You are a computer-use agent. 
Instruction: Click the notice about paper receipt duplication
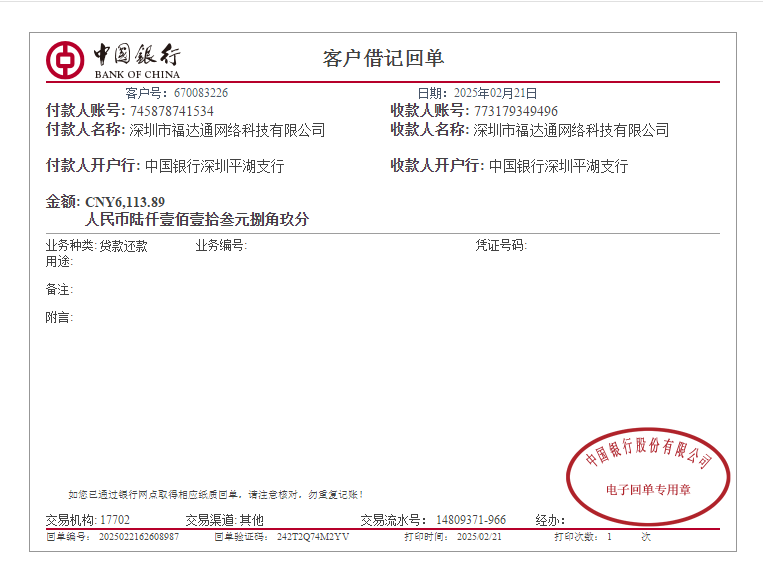[x=216, y=495]
